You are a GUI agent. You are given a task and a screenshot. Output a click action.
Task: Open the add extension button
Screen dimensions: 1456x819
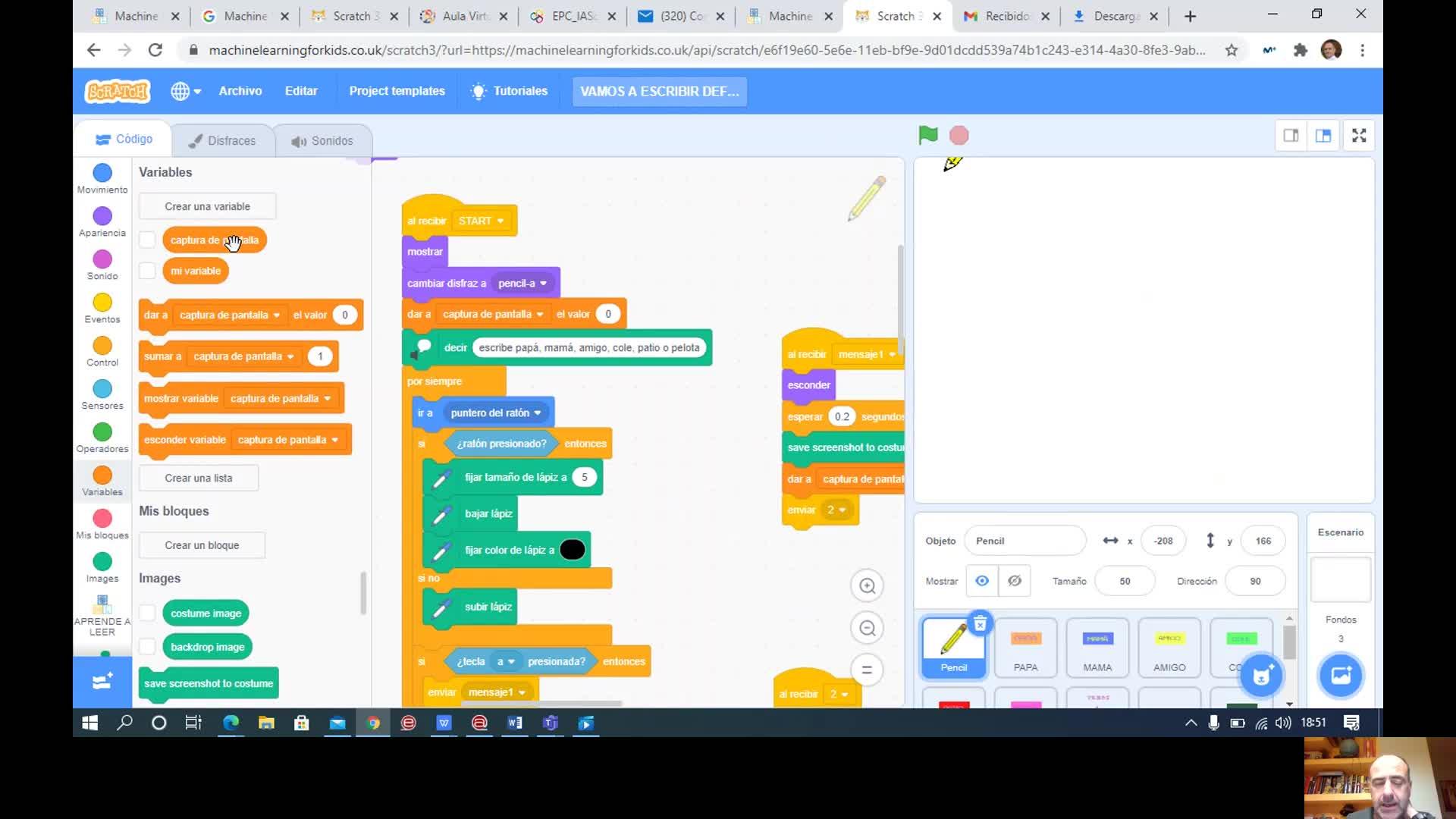tap(102, 681)
